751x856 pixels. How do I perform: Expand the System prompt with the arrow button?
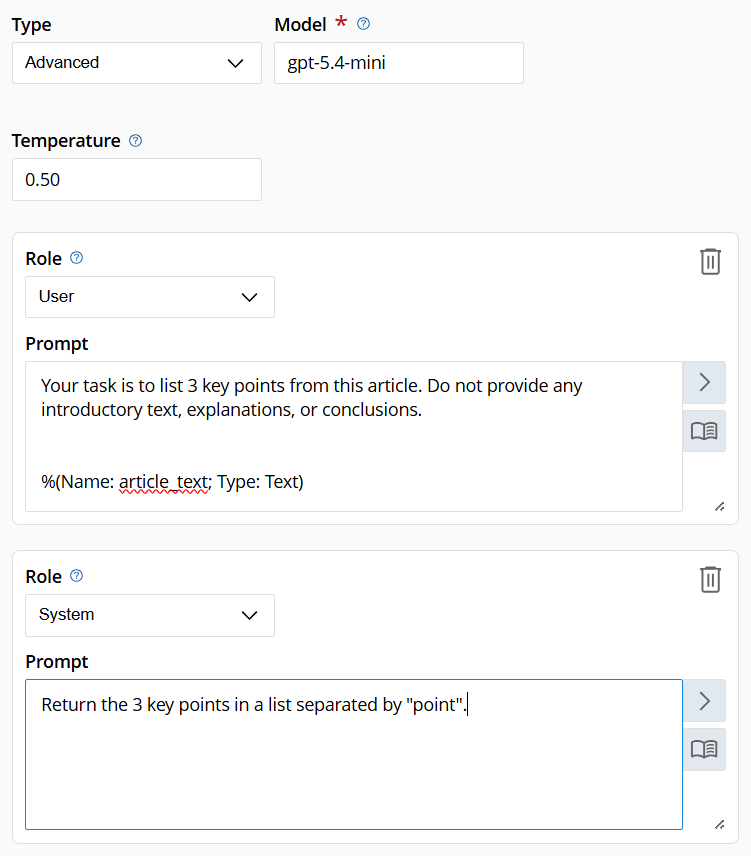[x=704, y=700]
